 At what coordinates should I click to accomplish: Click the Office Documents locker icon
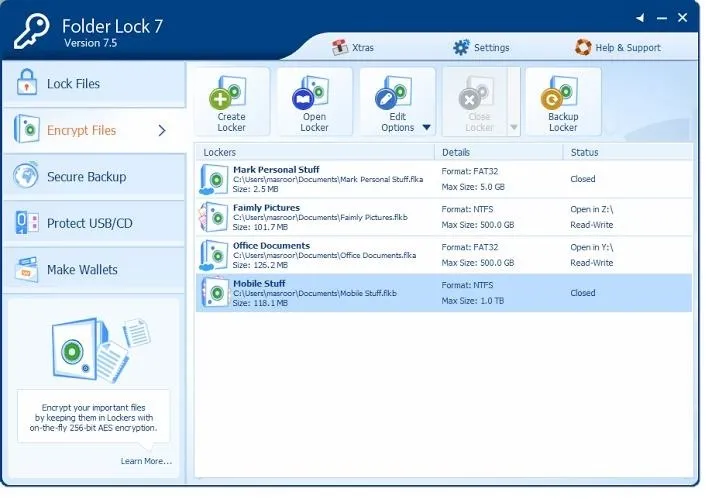(x=213, y=255)
